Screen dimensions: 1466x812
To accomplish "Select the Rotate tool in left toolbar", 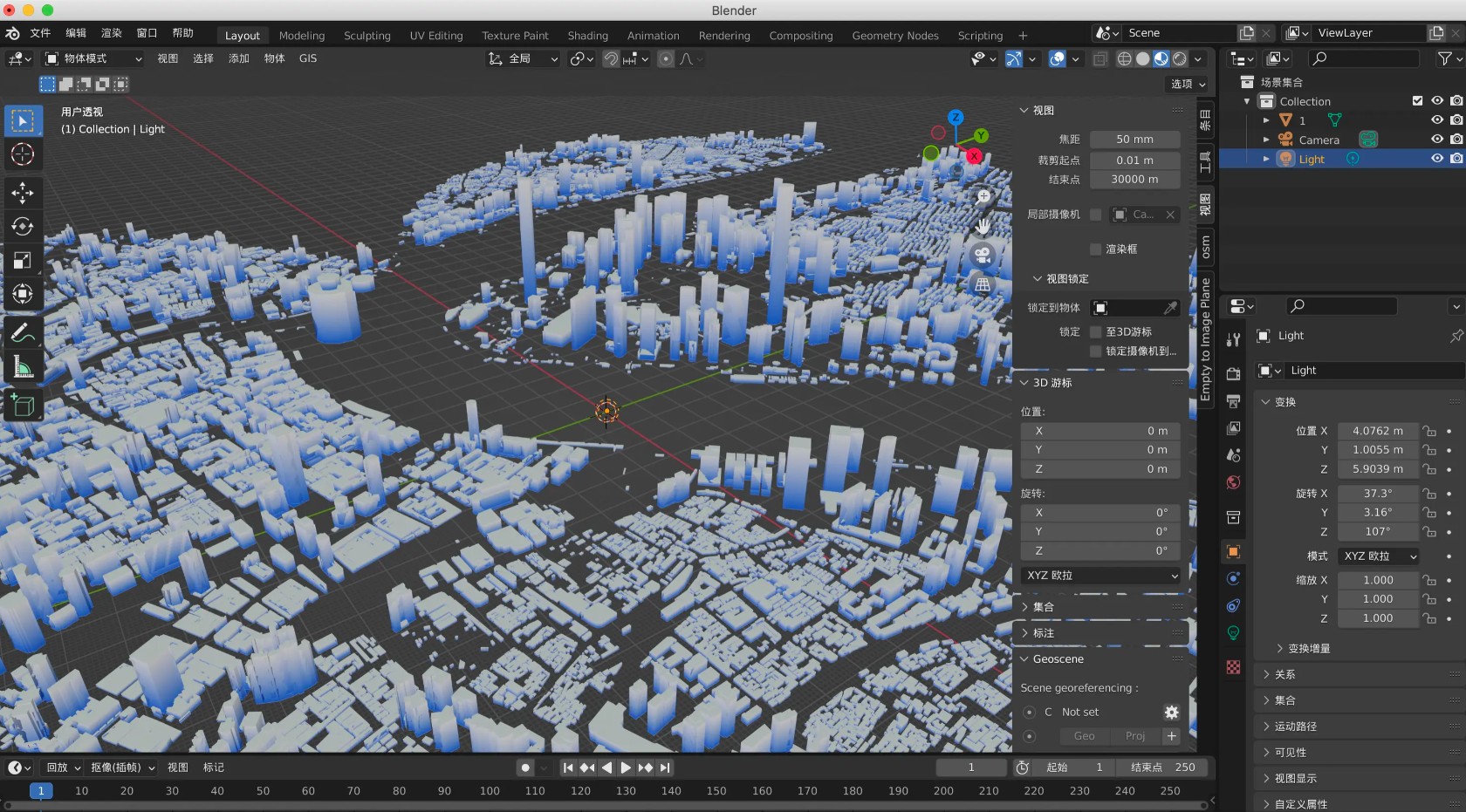I will pyautogui.click(x=23, y=227).
